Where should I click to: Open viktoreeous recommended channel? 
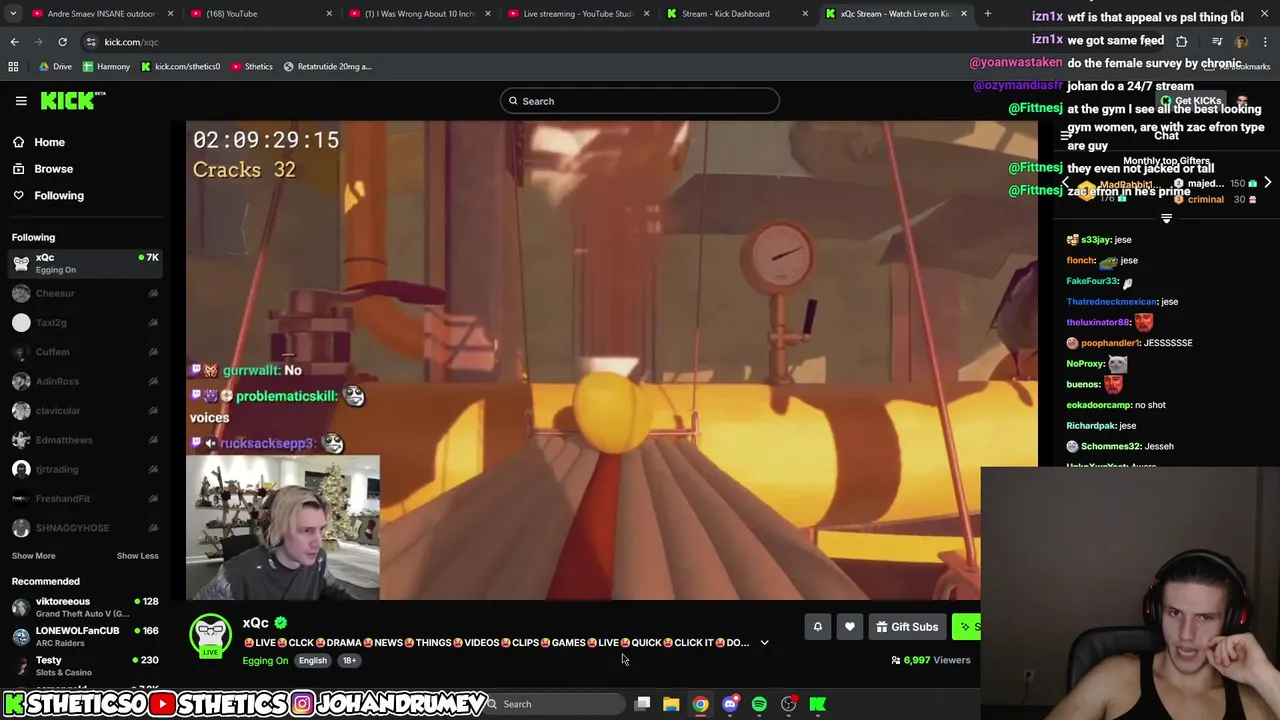pos(85,607)
